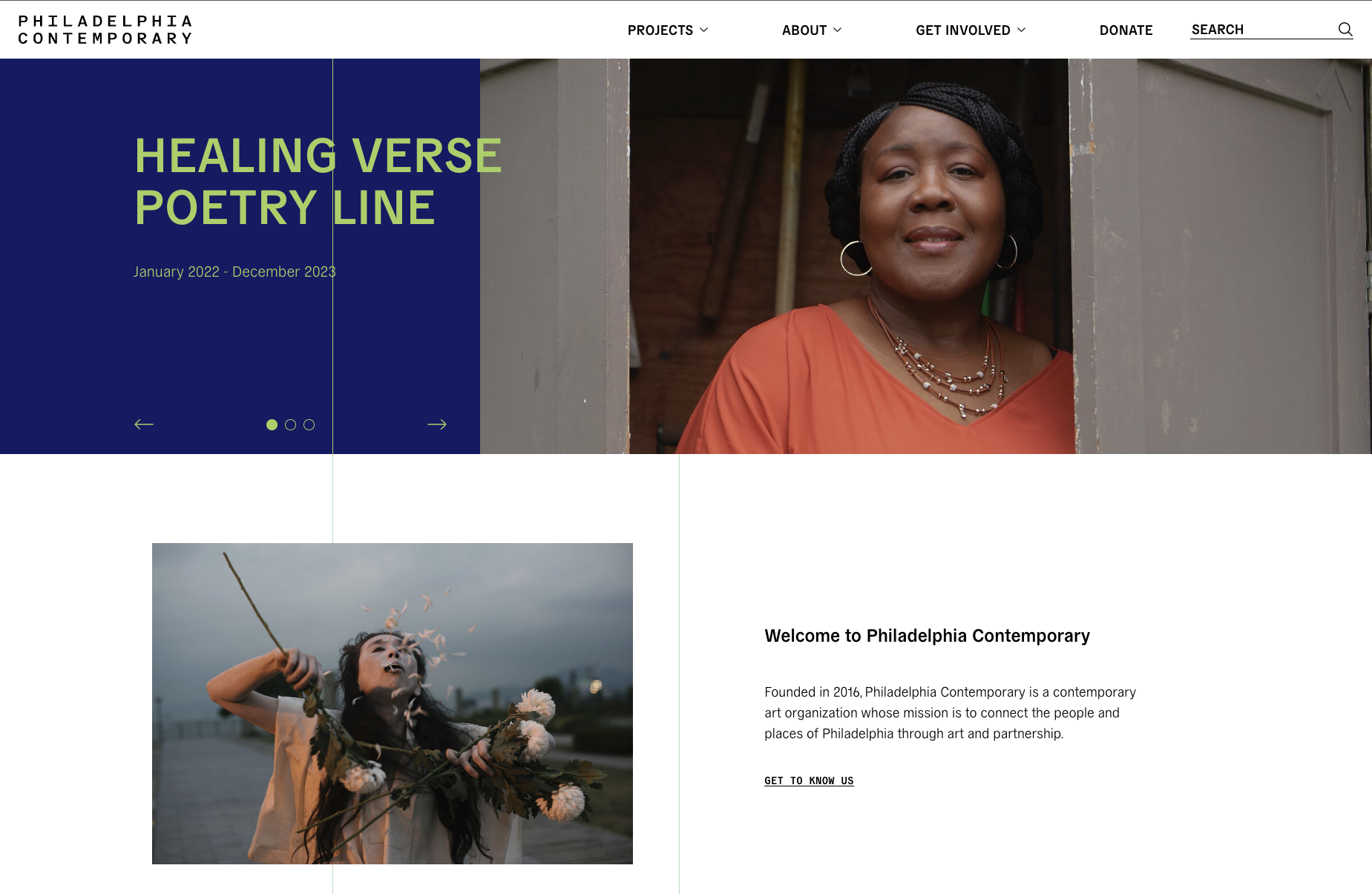
Task: Click the Welcome to Philadelphia Contemporary heading
Action: tap(927, 636)
